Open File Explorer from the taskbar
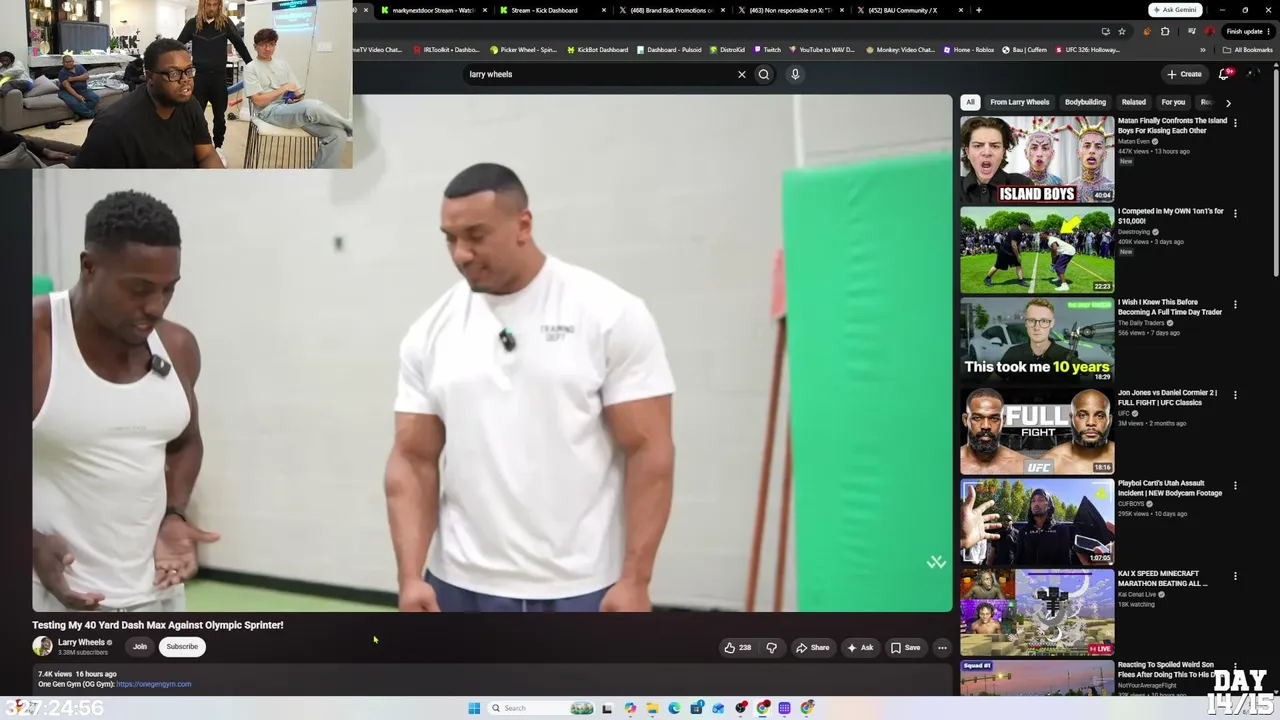Screen dimensions: 1280x720 click(652, 708)
